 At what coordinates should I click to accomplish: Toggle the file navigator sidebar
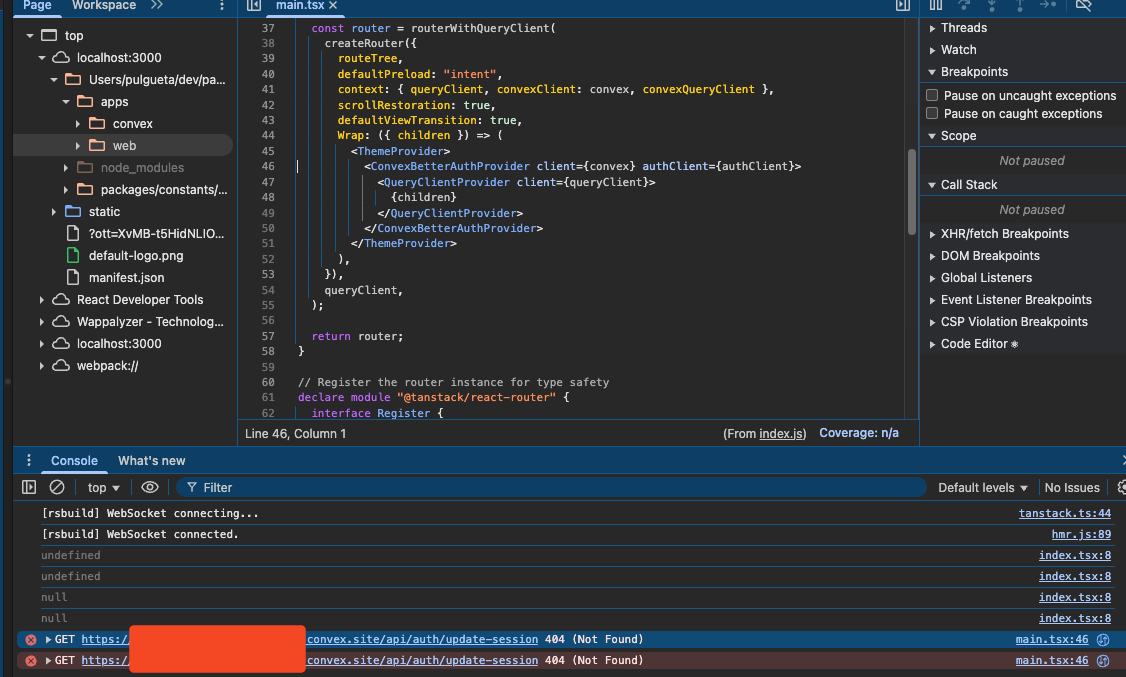(x=254, y=5)
